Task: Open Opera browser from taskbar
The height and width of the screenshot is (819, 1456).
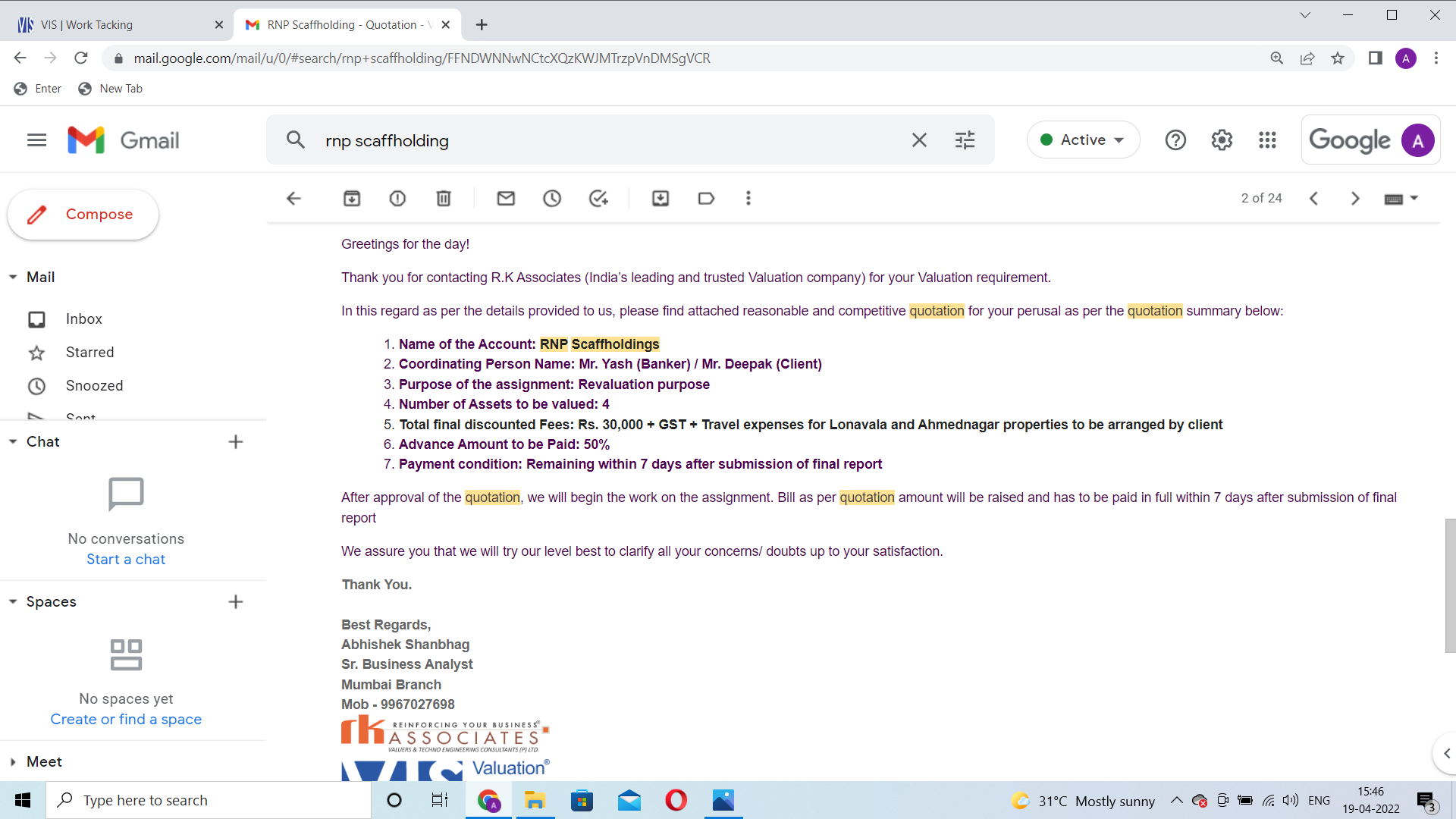Action: tap(676, 801)
